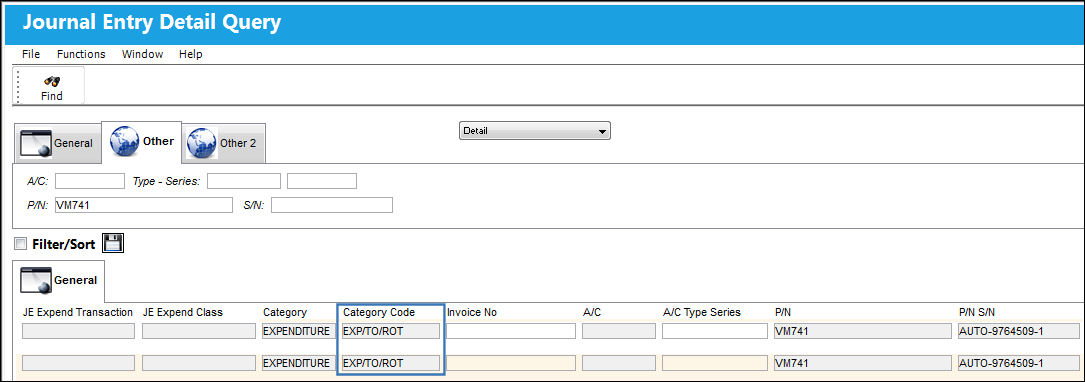Screen dimensions: 1085x382
Task: Click the Other tab globe icon
Action: coord(125,141)
